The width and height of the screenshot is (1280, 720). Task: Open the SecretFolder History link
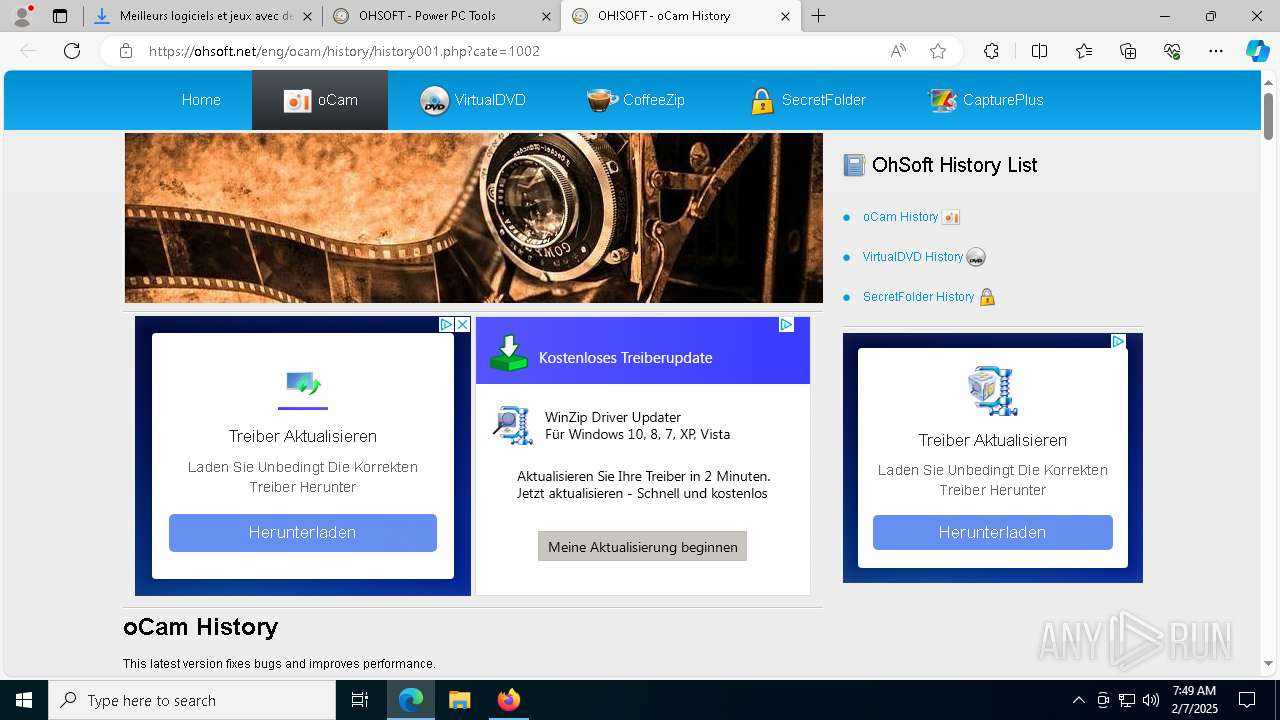click(x=919, y=297)
